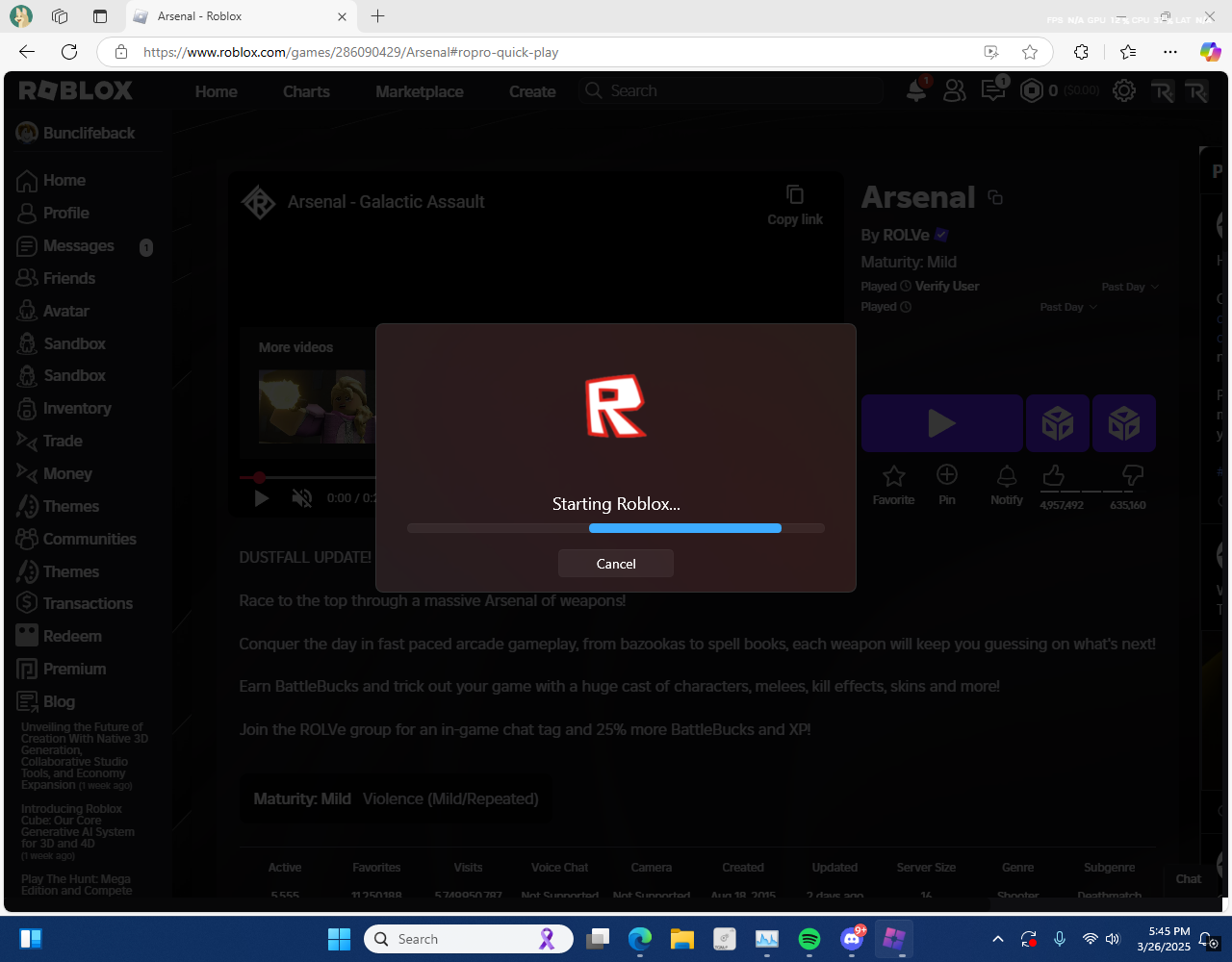This screenshot has height=962, width=1232.
Task: Open the Create tab
Action: (x=532, y=91)
